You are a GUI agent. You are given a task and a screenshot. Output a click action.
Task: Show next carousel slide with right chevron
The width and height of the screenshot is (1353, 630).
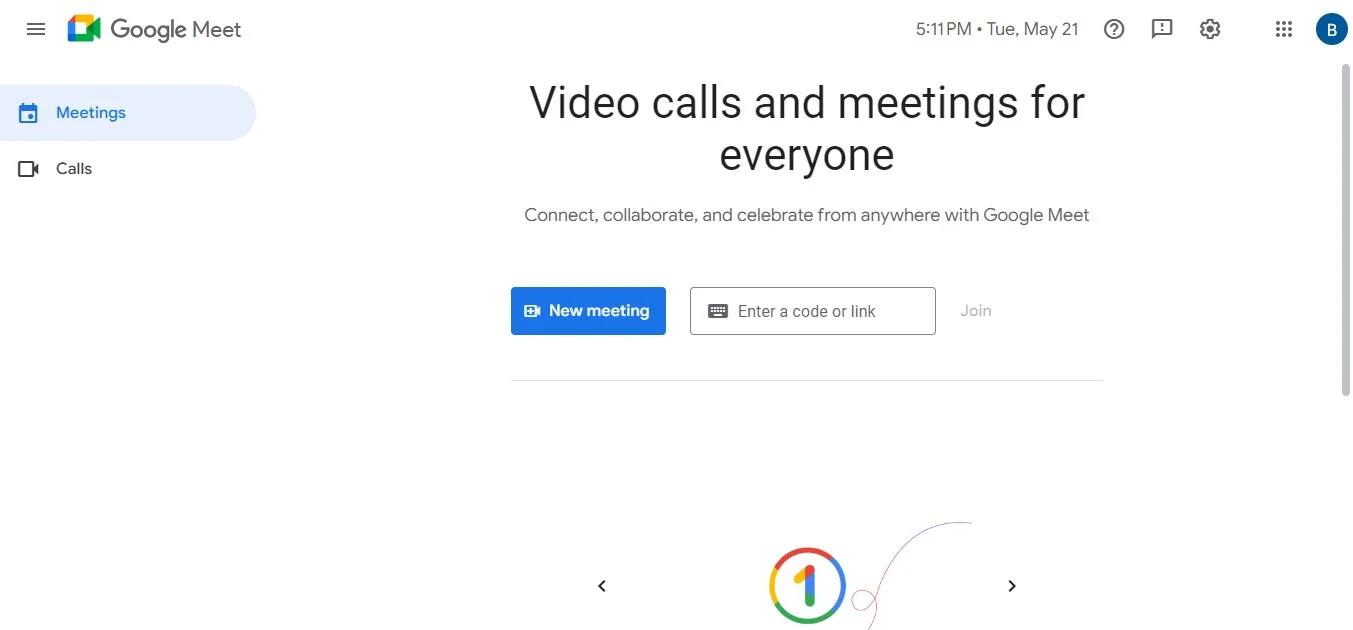[x=1012, y=586]
